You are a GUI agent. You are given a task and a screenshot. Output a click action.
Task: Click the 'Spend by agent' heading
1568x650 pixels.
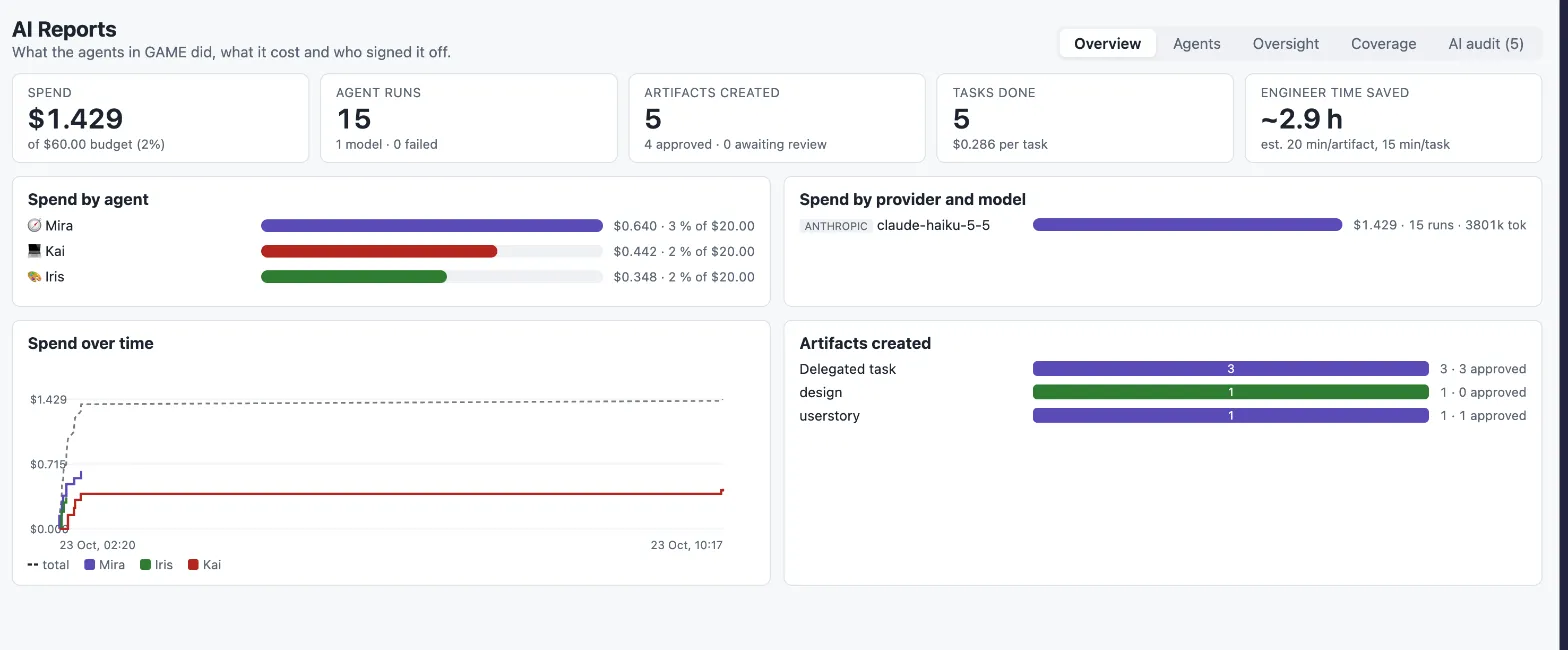[x=88, y=199]
